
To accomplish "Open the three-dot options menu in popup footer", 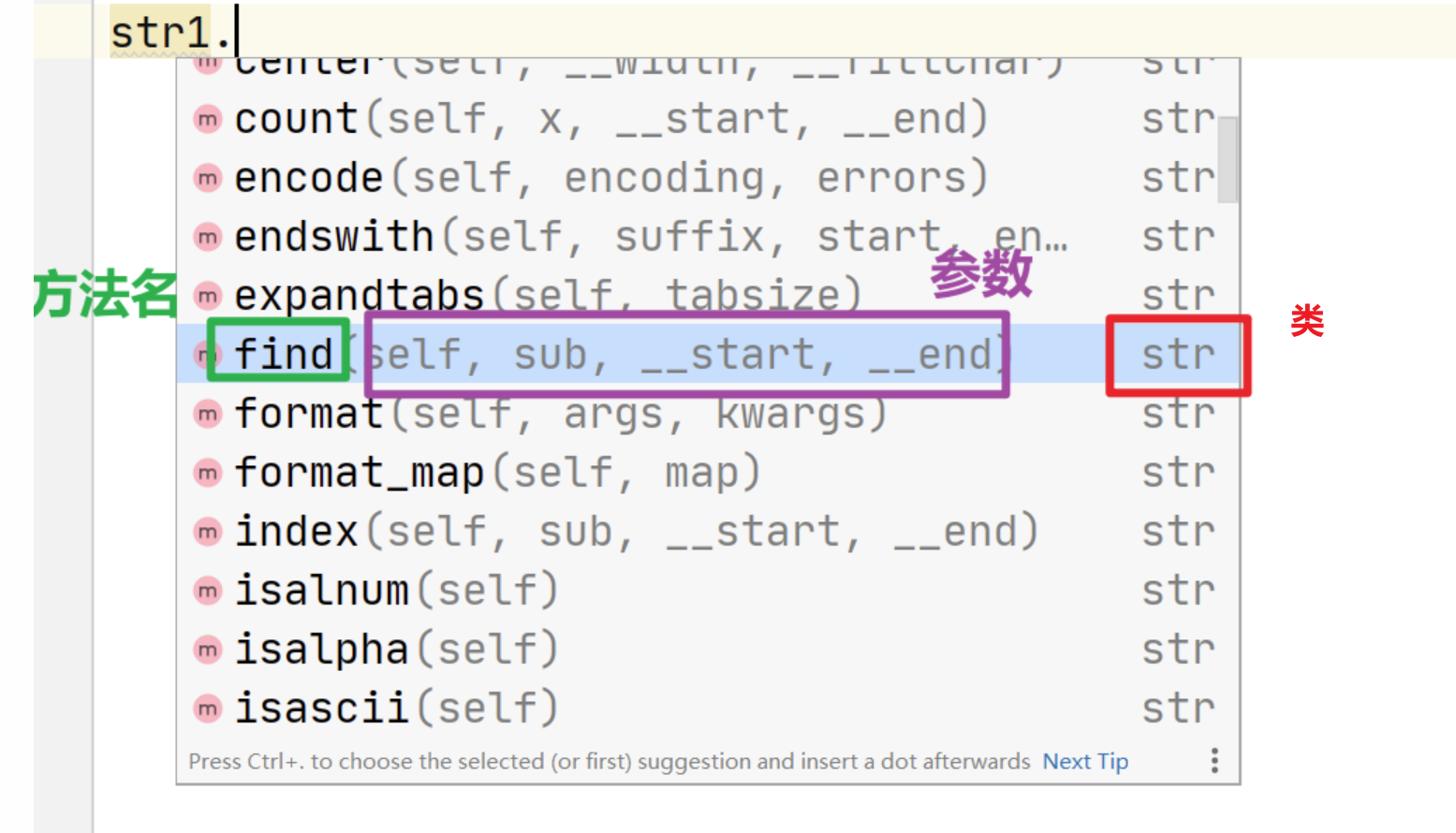I will (x=1214, y=761).
